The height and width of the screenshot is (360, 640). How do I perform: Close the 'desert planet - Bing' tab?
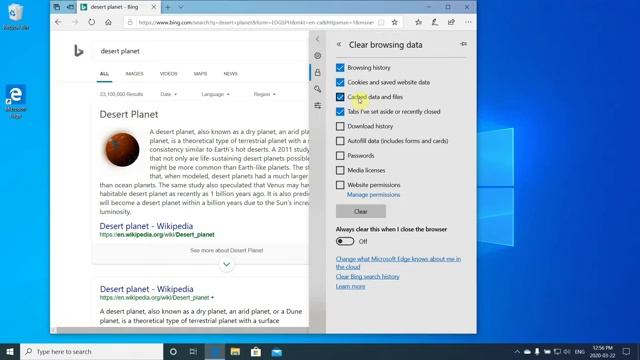point(153,7)
